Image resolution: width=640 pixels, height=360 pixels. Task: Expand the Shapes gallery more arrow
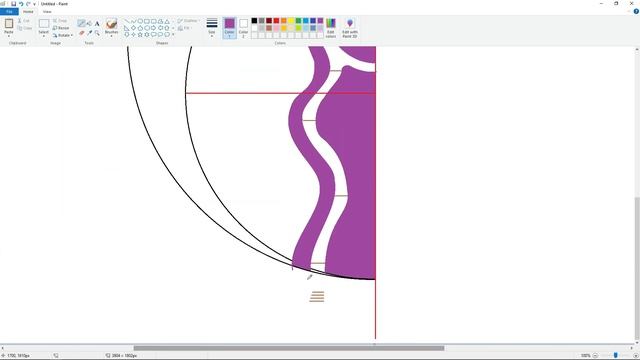(173, 35)
